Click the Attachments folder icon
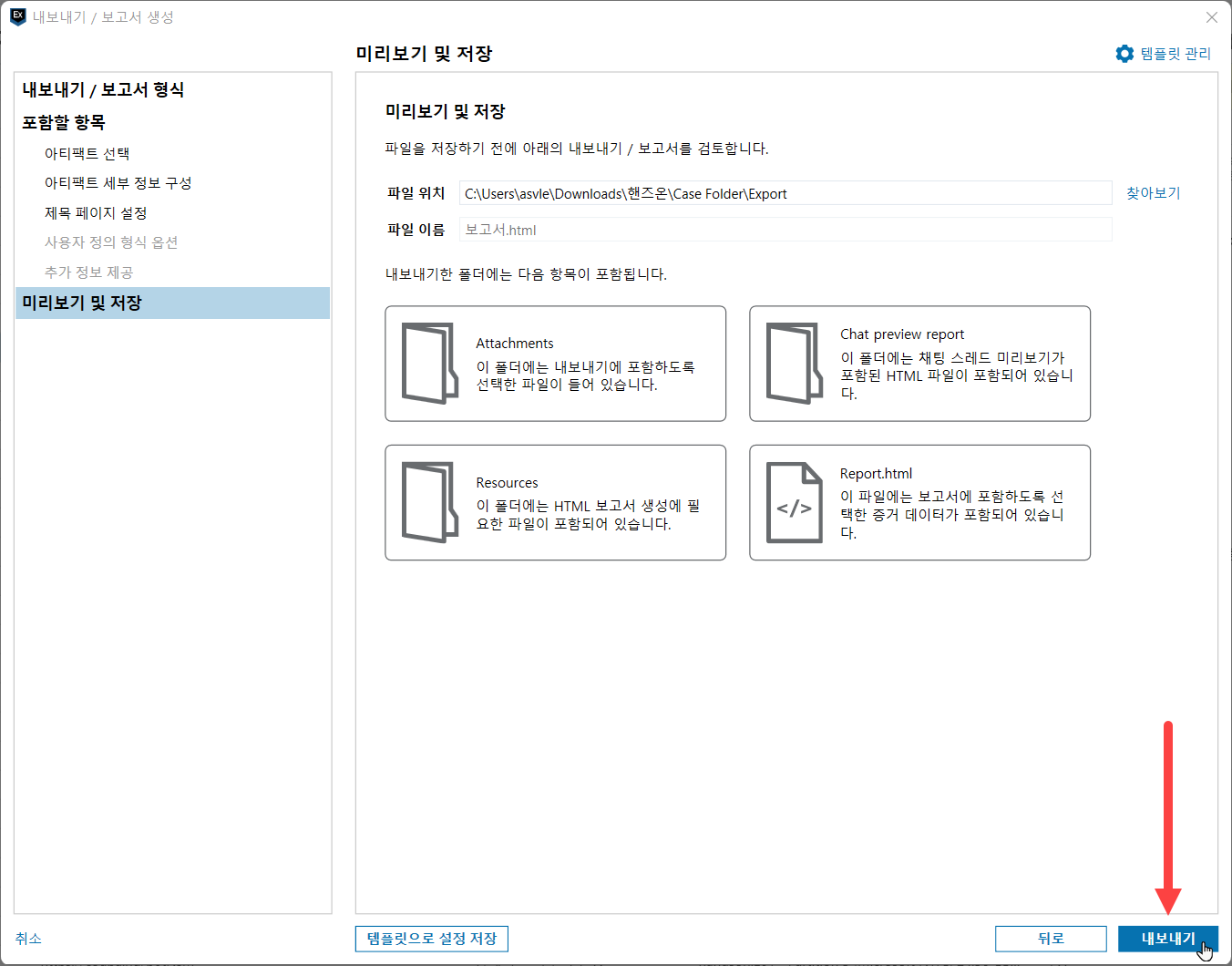1232x966 pixels. [430, 363]
